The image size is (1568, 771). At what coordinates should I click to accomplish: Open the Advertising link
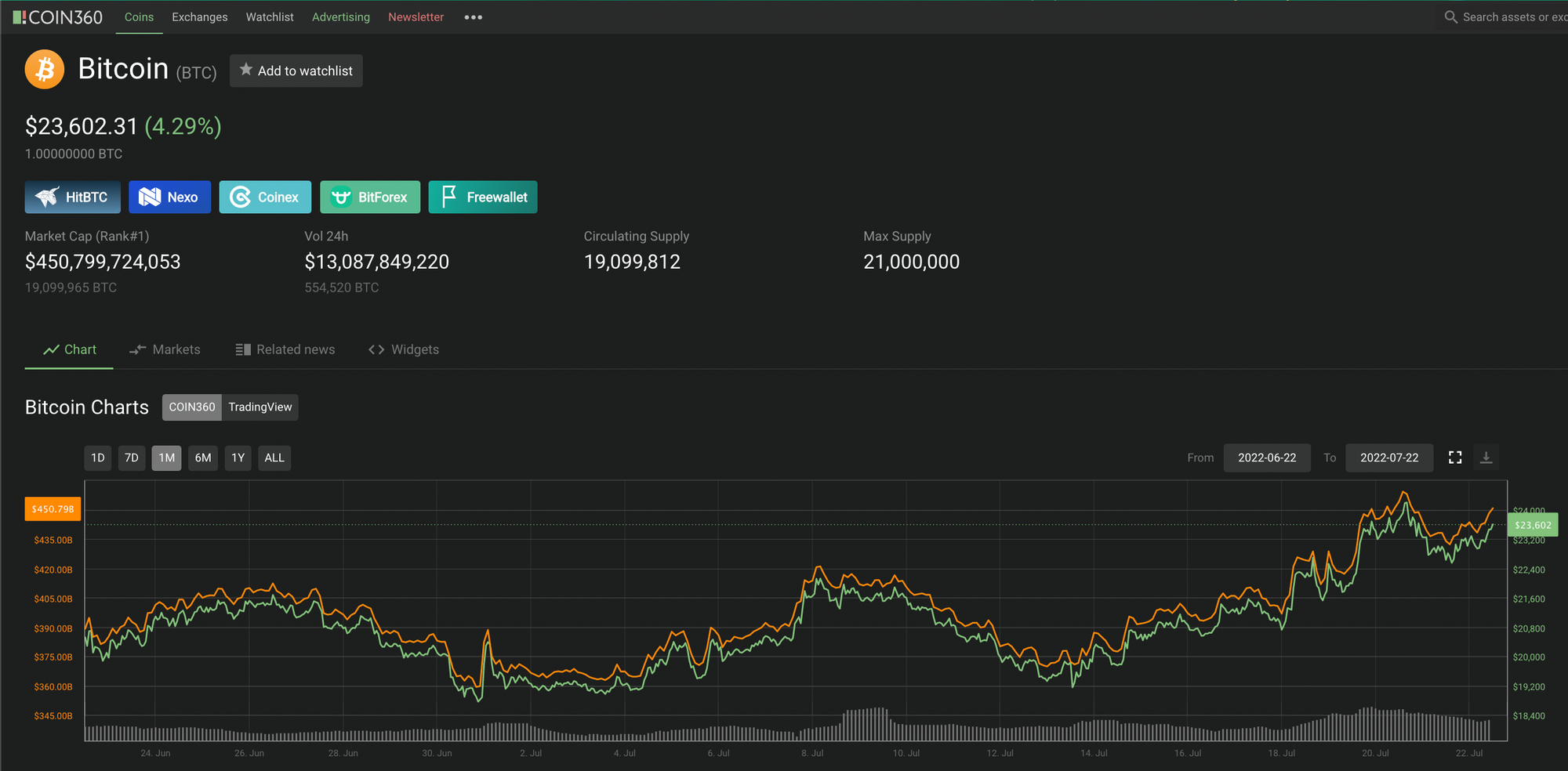341,17
